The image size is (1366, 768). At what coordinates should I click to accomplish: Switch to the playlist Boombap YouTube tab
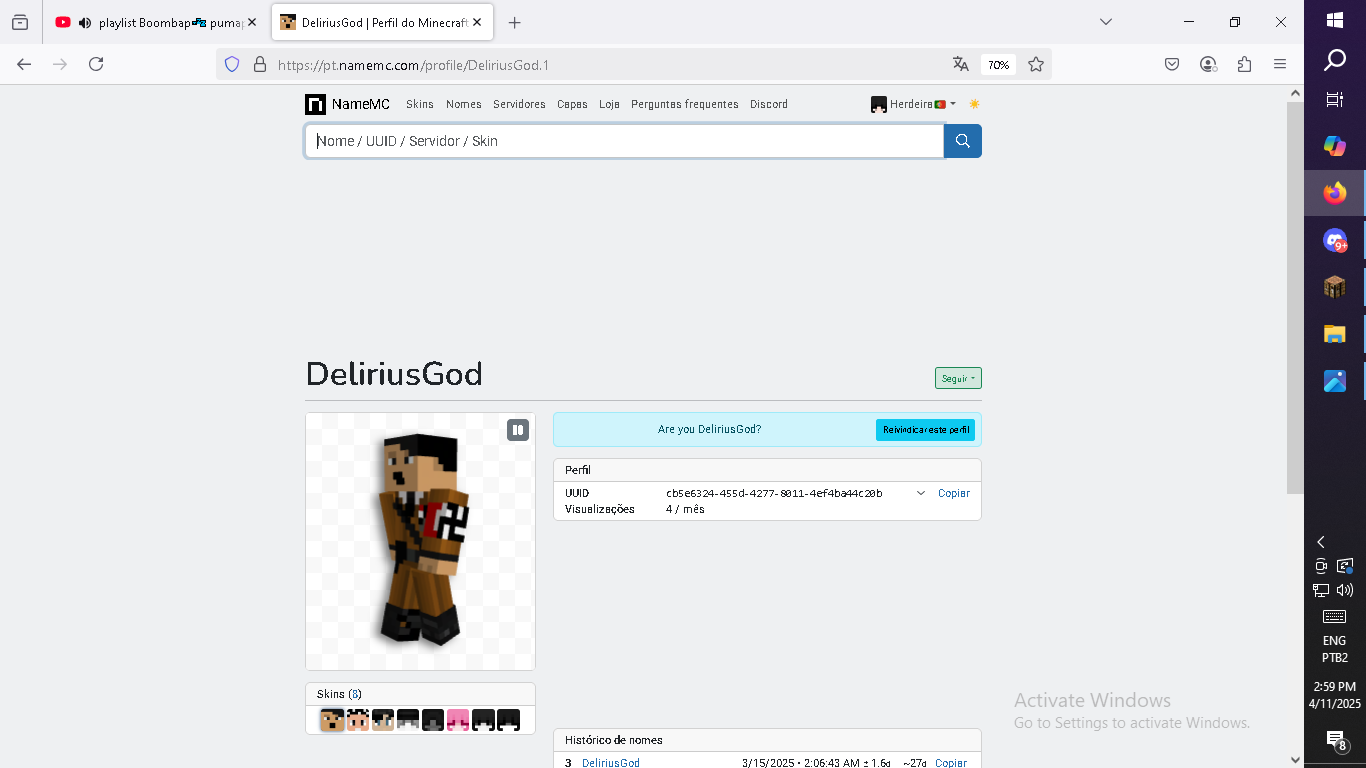pos(157,22)
